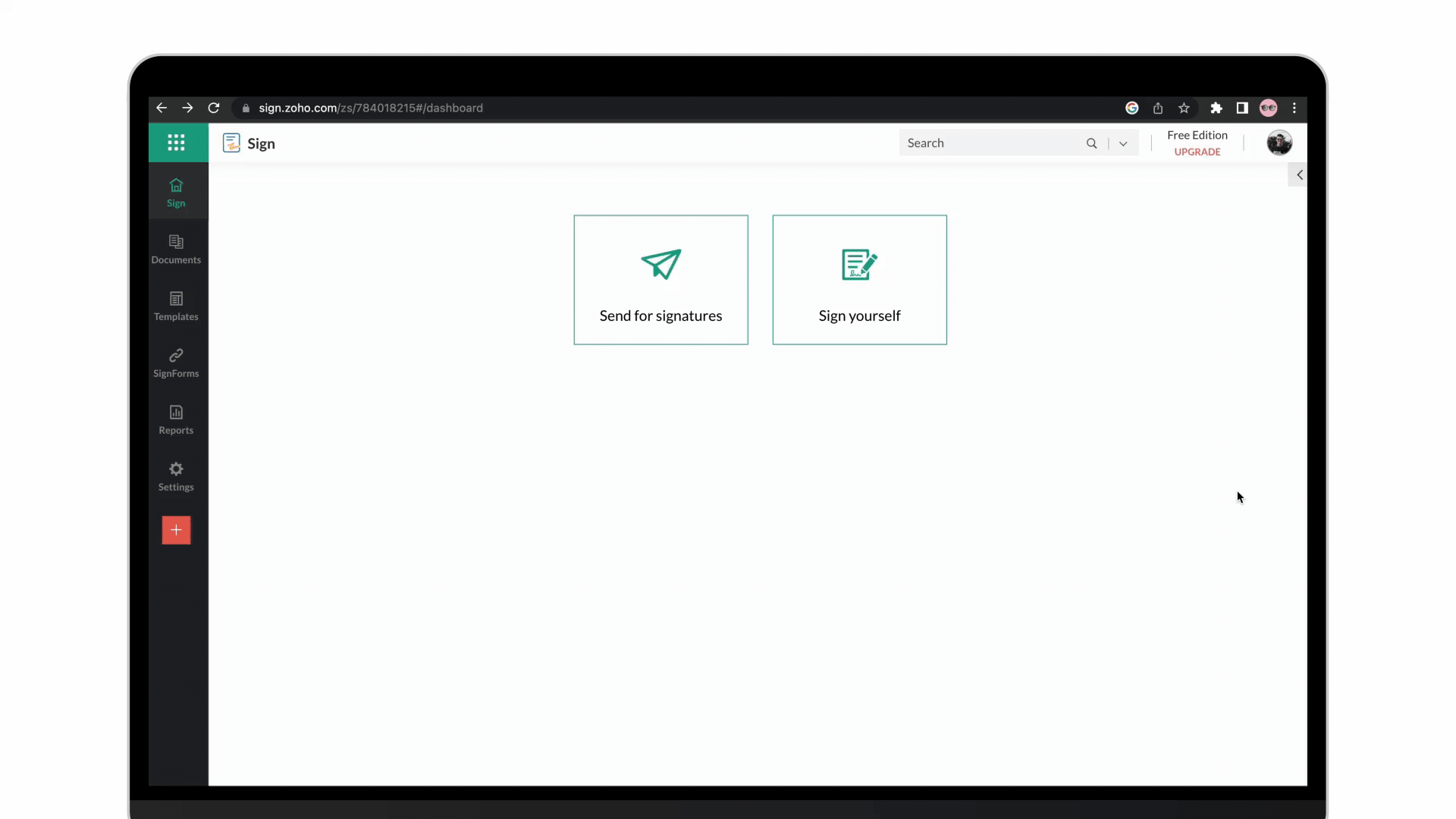Go to the Sign home tab
The image size is (1456, 819).
[176, 193]
